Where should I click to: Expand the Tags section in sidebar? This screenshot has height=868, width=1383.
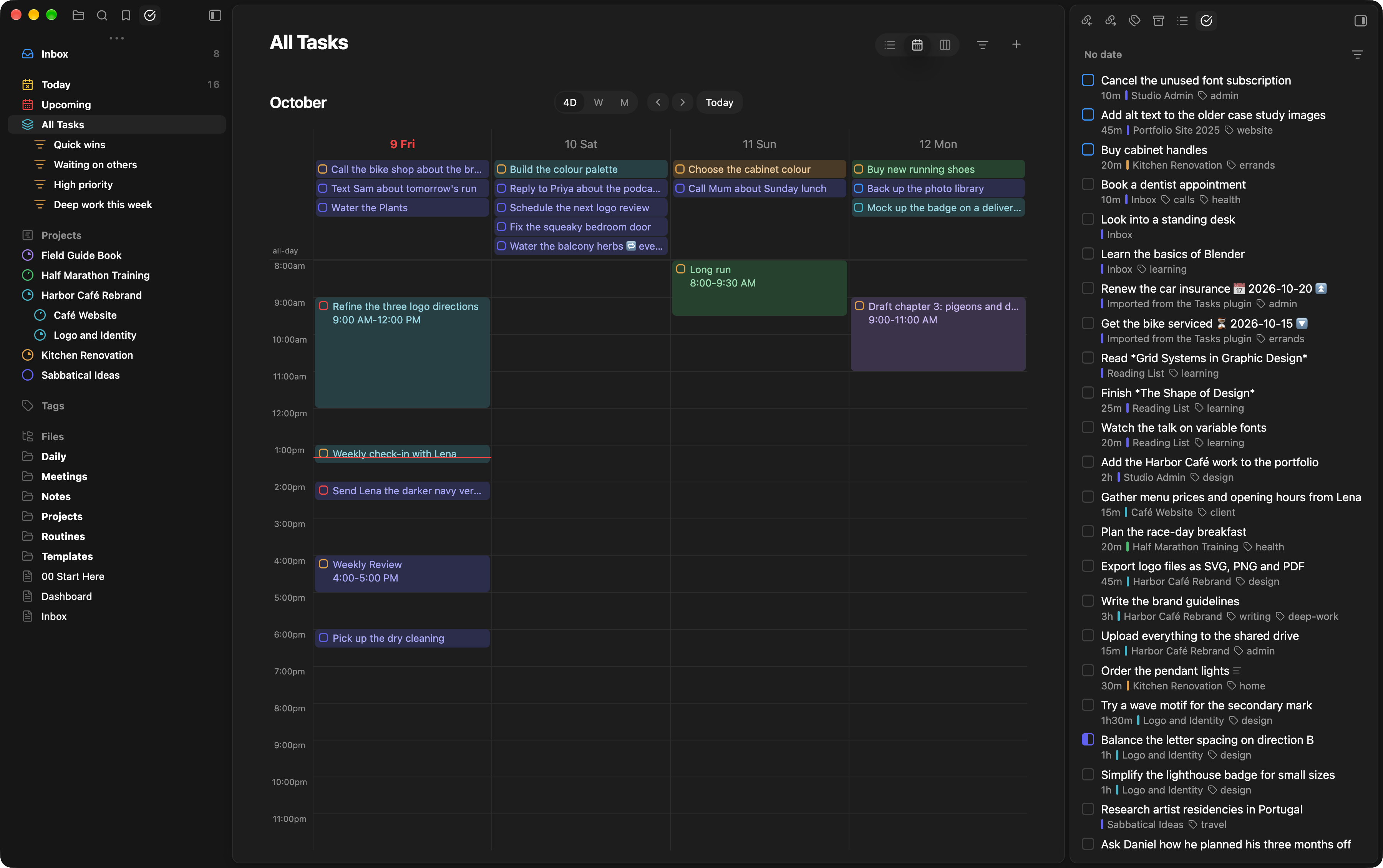pyautogui.click(x=52, y=405)
